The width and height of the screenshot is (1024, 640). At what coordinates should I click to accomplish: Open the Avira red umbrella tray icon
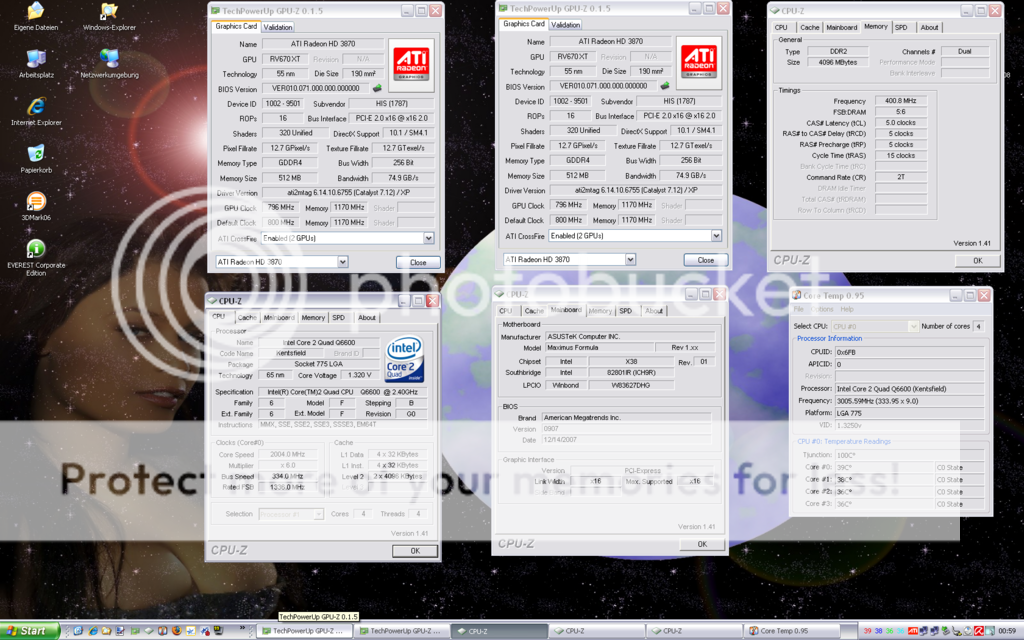[979, 631]
